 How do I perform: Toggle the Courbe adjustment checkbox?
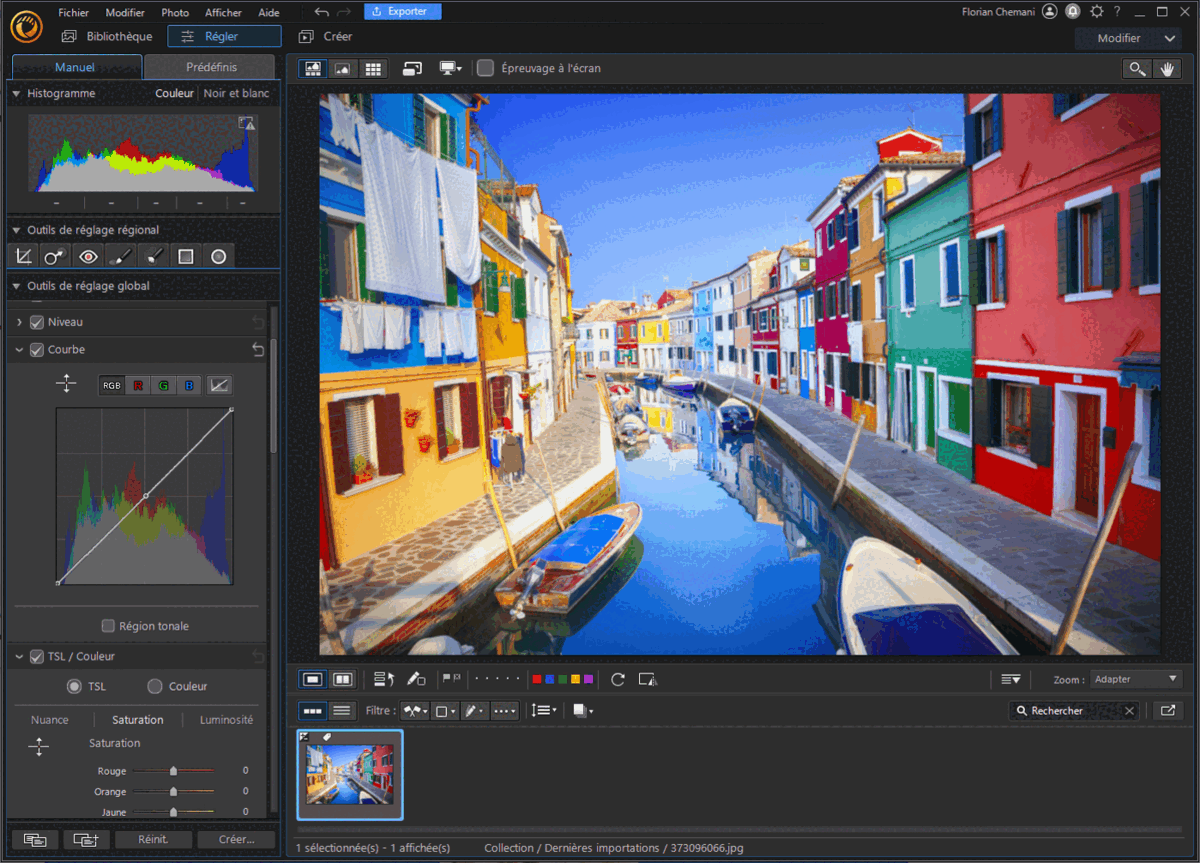(36, 349)
